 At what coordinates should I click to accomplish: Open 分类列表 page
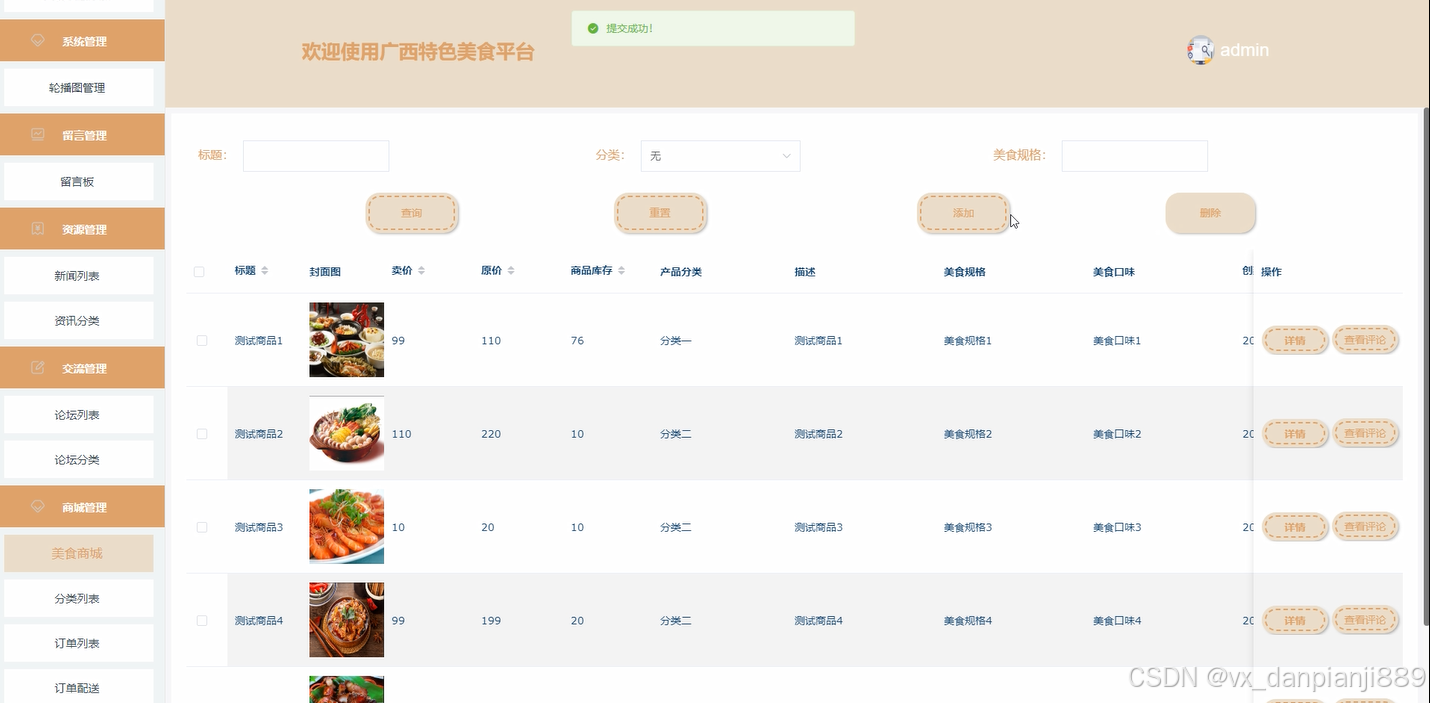pyautogui.click(x=78, y=599)
